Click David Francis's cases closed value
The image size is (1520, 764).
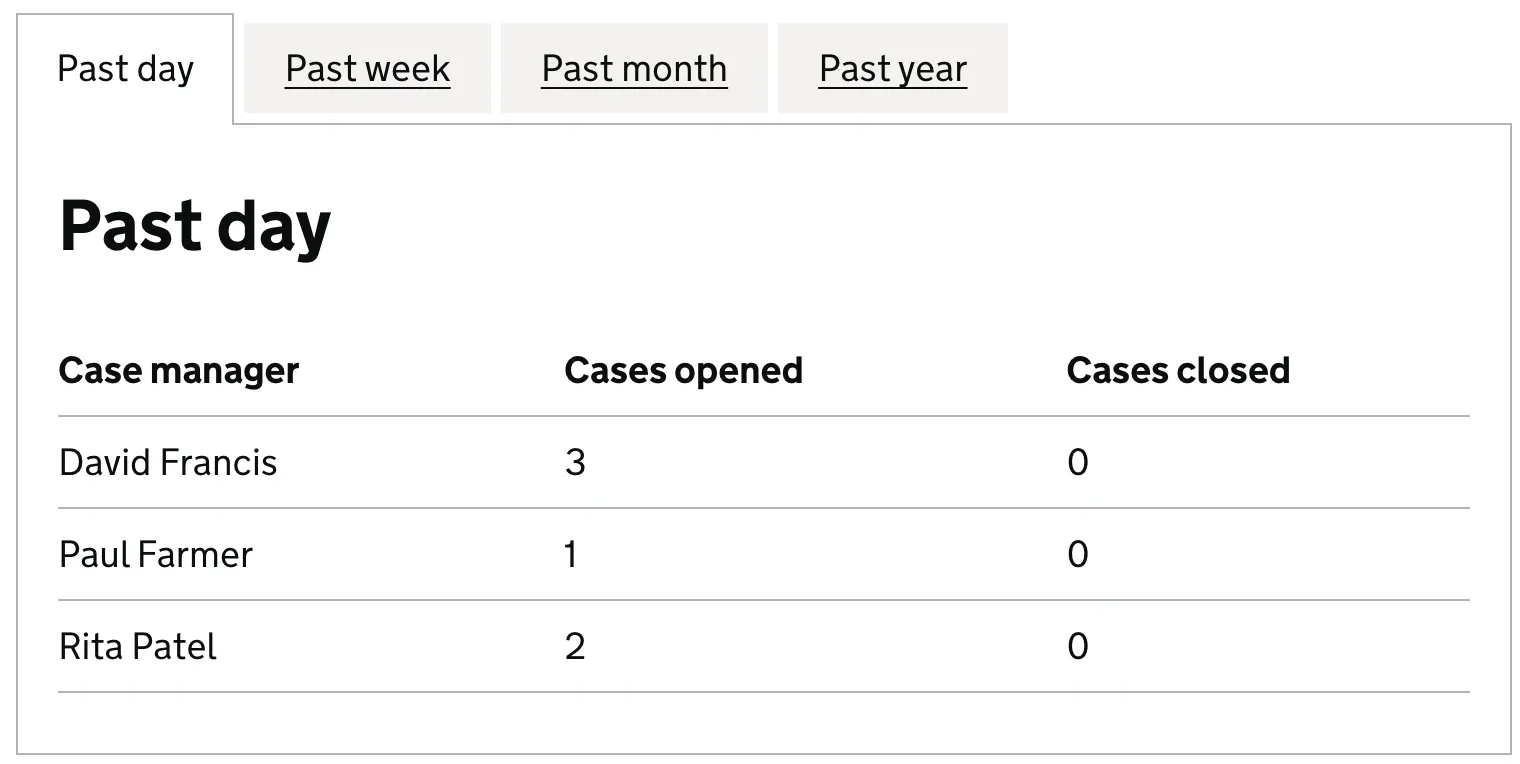(1078, 463)
